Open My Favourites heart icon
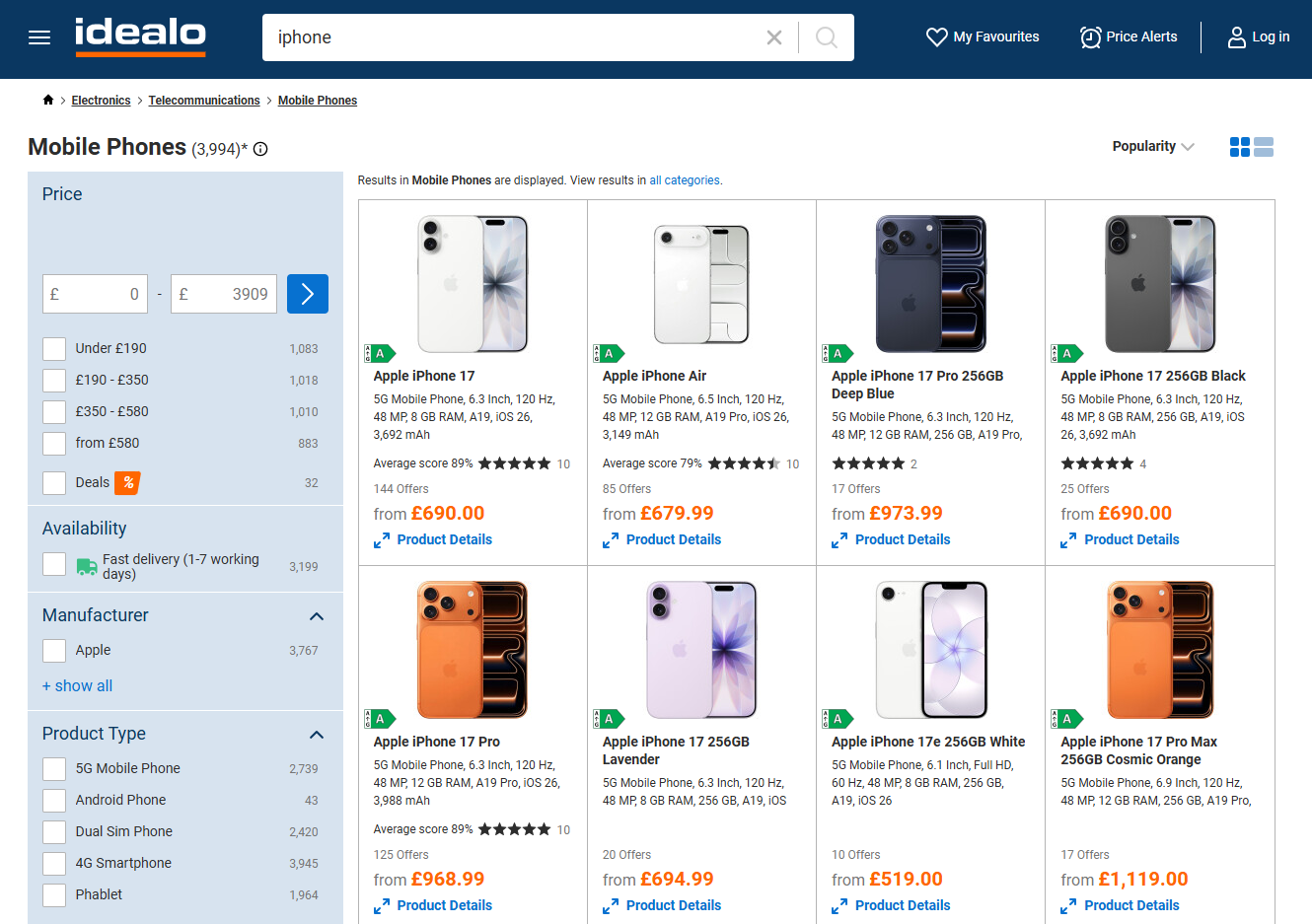 coord(936,37)
